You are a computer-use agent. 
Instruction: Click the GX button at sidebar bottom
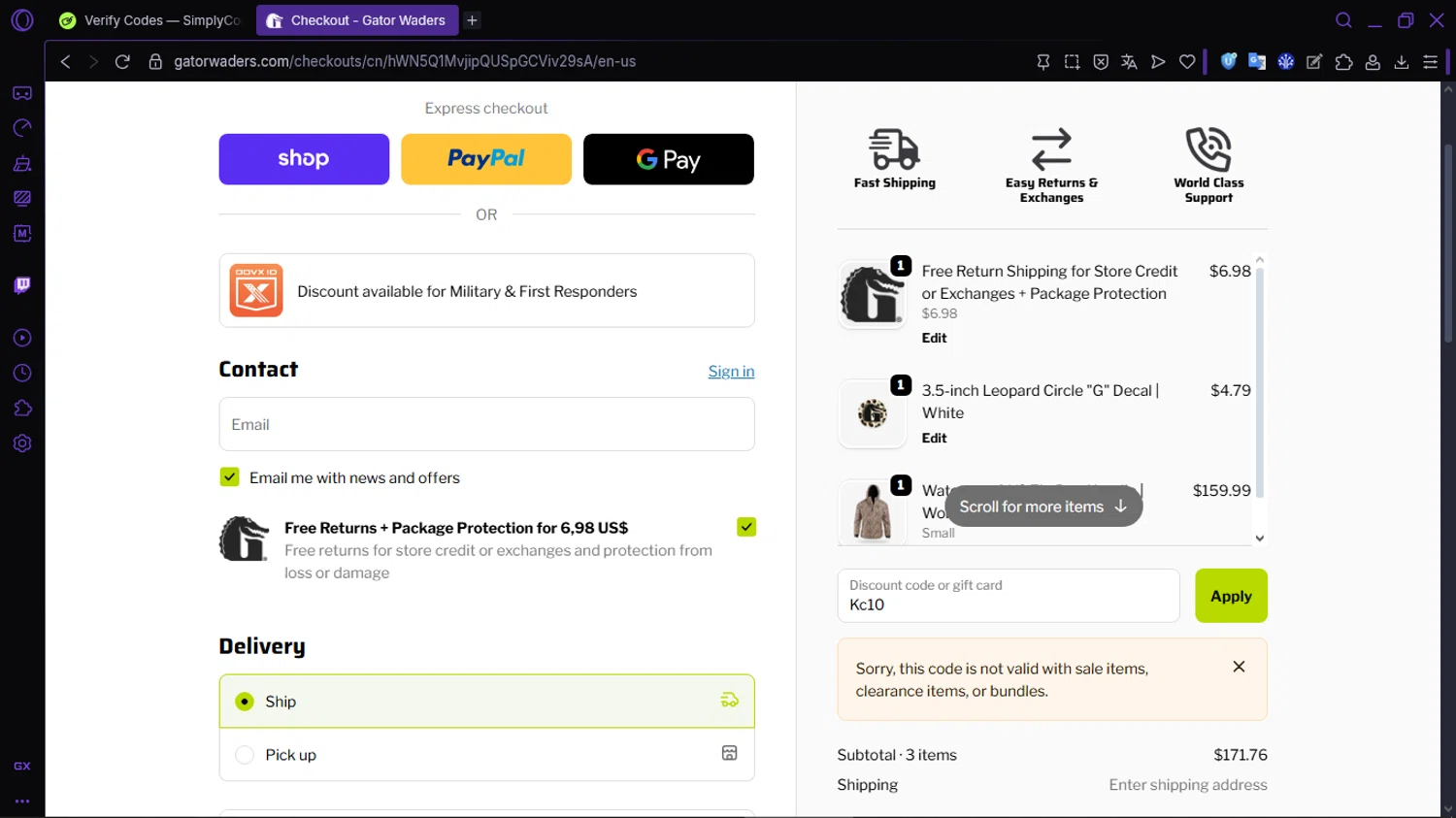tap(22, 766)
